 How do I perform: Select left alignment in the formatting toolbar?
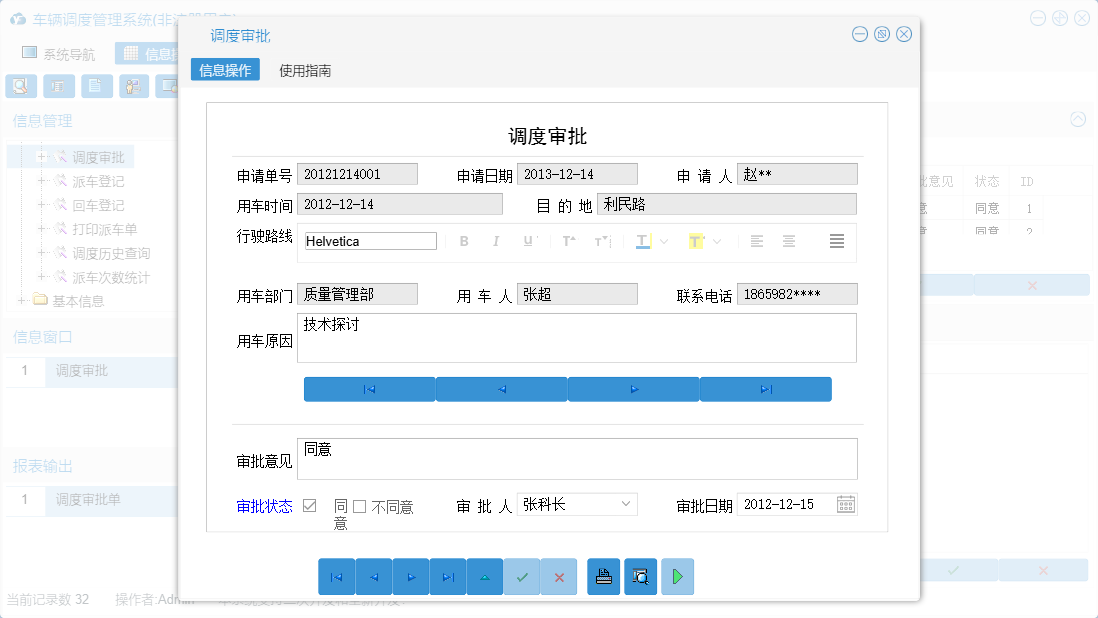coord(757,241)
